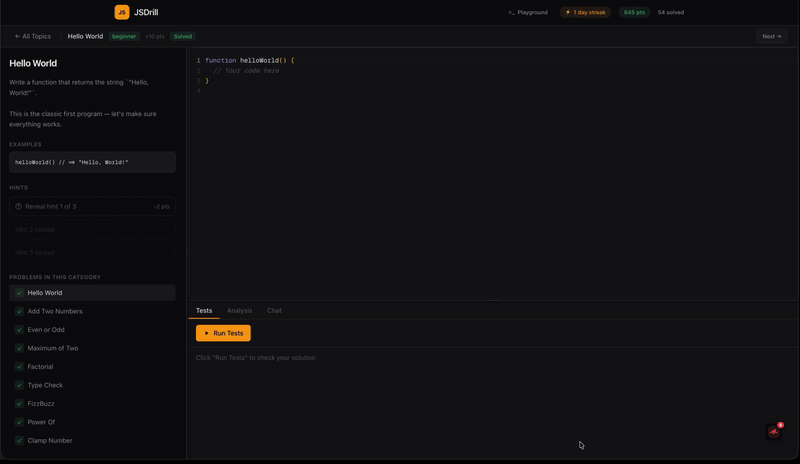This screenshot has width=800, height=464.
Task: Click the hint question-mark icon
Action: [x=18, y=207]
